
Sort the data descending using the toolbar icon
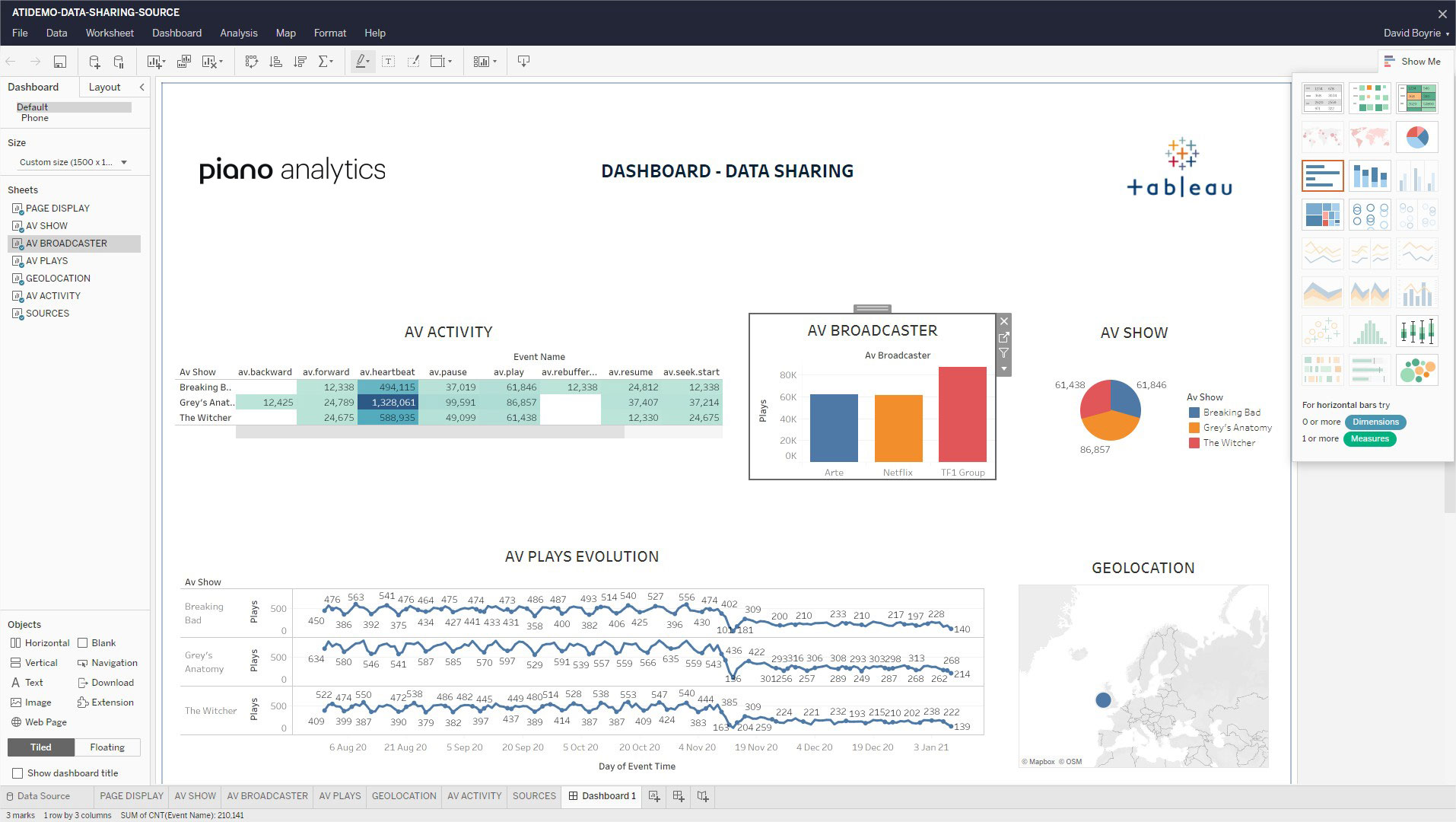[x=300, y=61]
